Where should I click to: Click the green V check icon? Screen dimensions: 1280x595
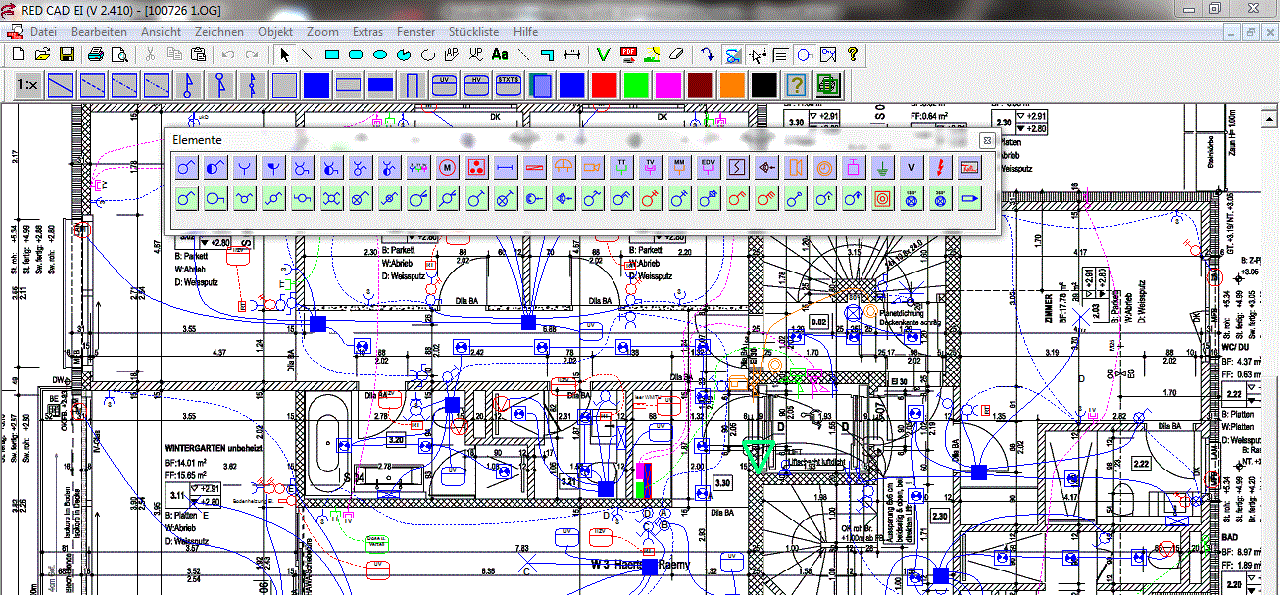[604, 54]
